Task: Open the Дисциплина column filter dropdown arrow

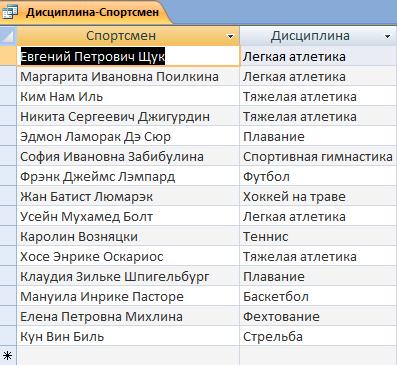Action: [x=387, y=36]
